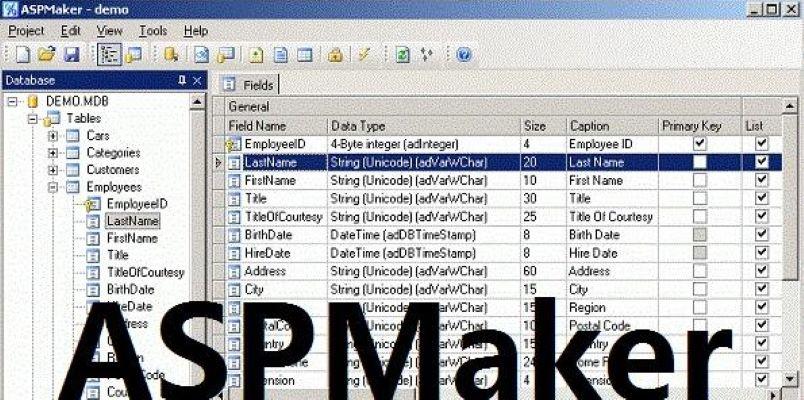Toggle List checkbox for Address row
Image resolution: width=804 pixels, height=400 pixels.
coord(762,271)
